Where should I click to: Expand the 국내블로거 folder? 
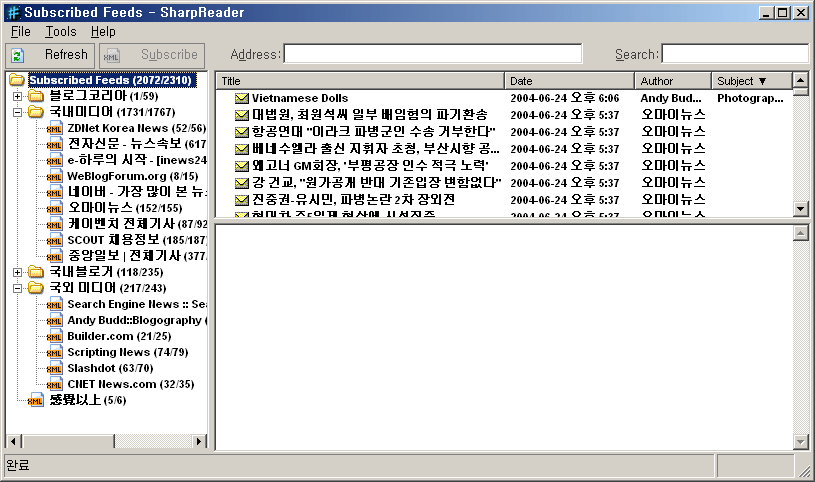[x=17, y=272]
